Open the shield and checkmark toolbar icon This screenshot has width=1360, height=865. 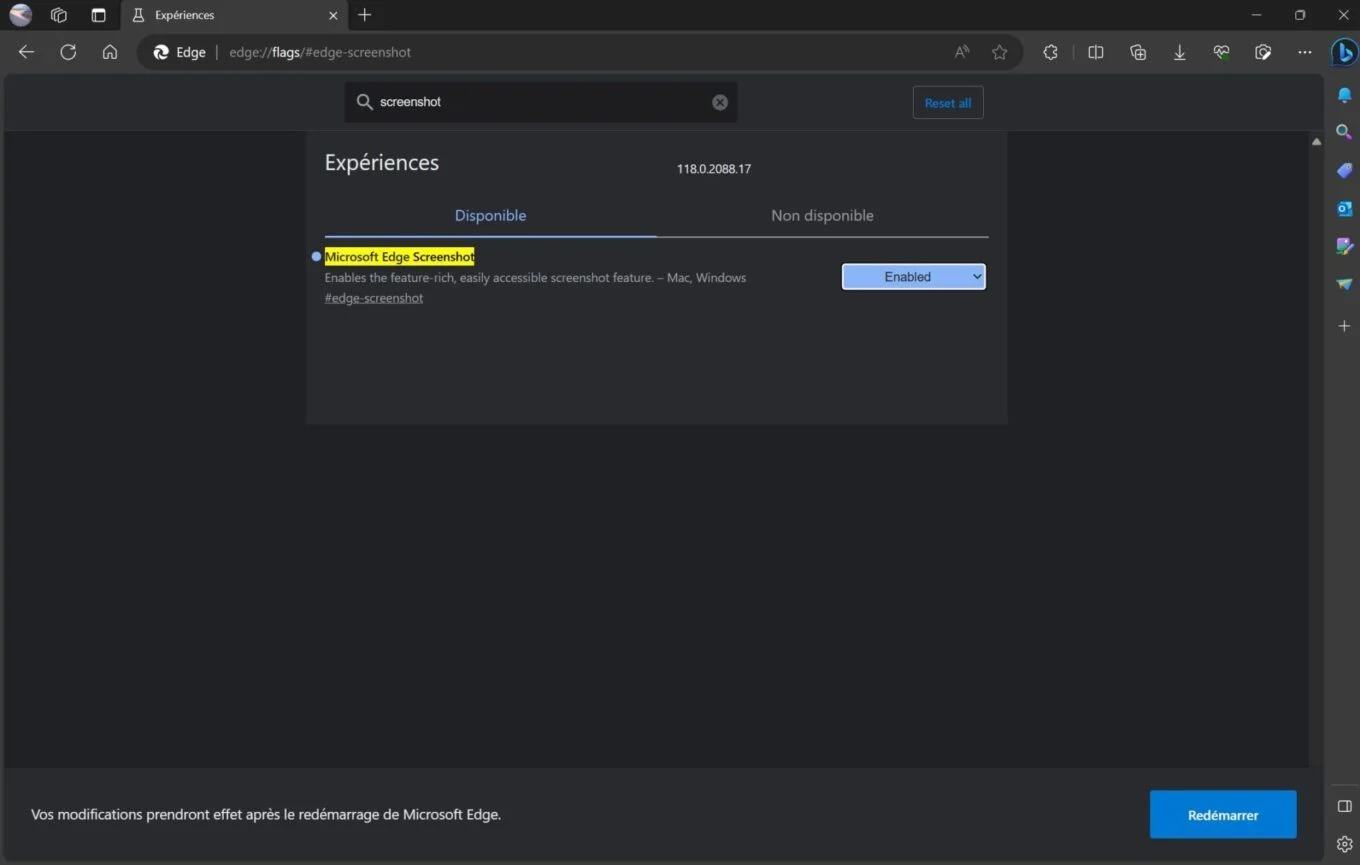[x=1263, y=52]
